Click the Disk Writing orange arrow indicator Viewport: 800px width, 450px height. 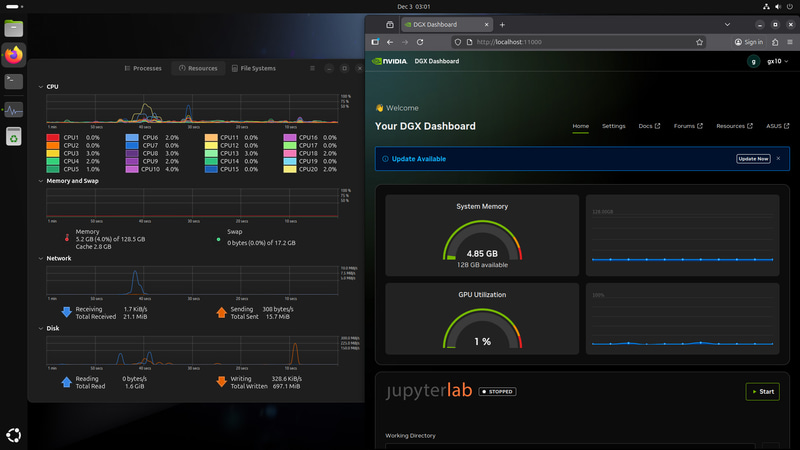click(x=221, y=382)
